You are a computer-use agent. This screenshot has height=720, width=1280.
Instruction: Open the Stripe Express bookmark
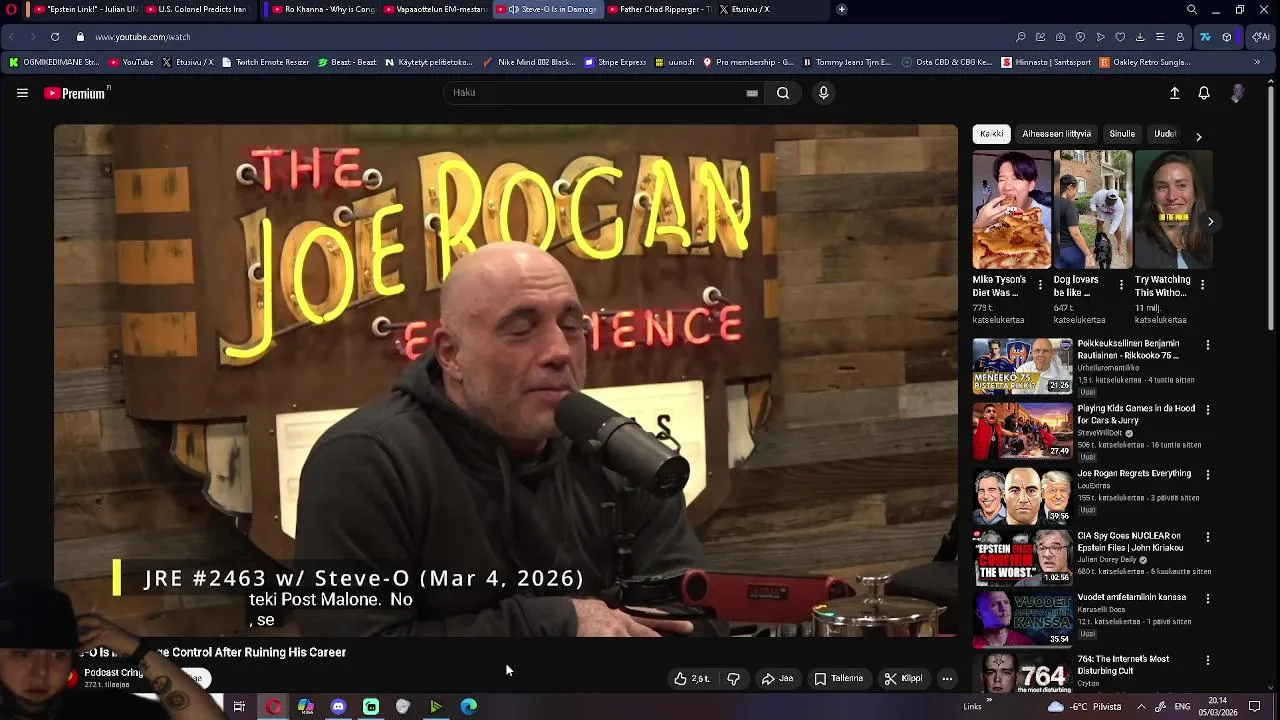(615, 62)
